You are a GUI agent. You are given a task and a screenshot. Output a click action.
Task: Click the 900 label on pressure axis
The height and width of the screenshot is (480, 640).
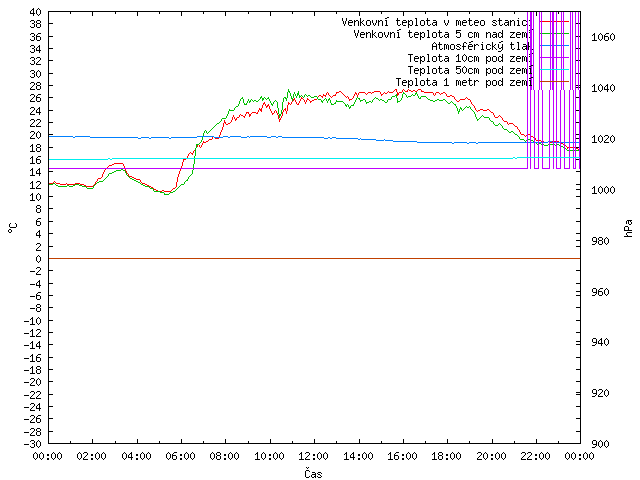tap(600, 444)
